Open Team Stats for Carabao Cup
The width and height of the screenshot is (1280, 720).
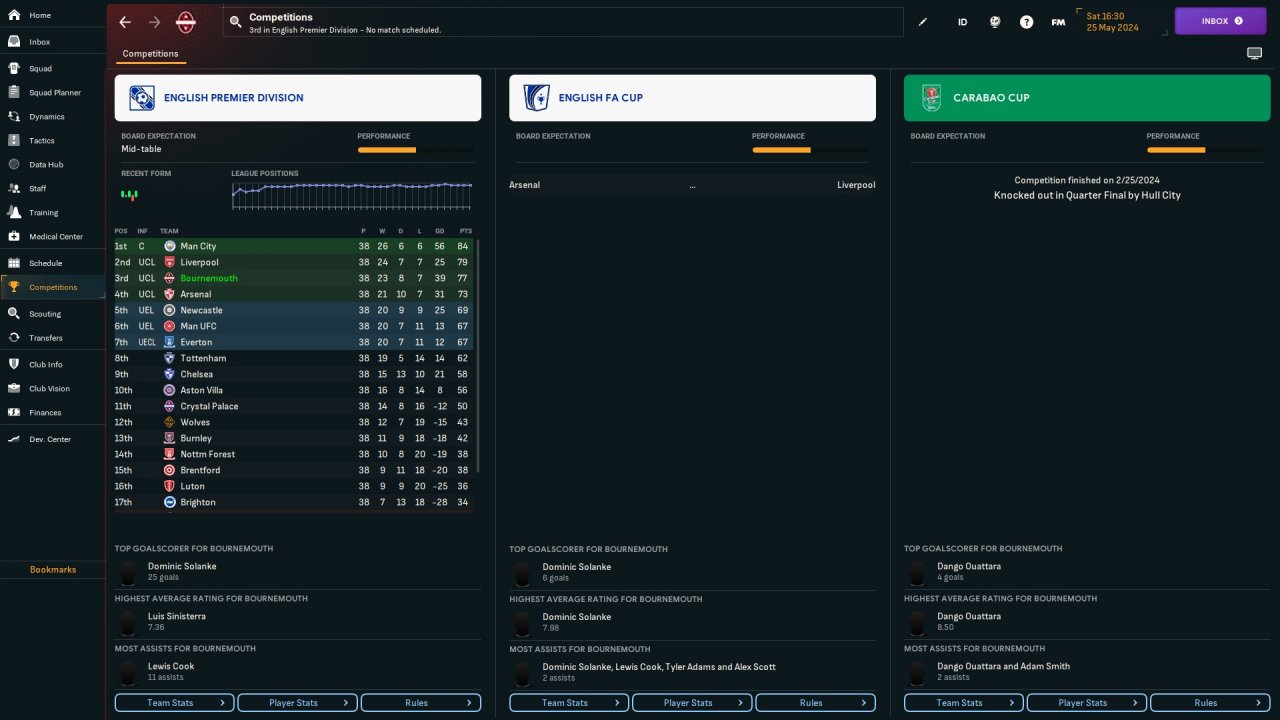(x=964, y=703)
